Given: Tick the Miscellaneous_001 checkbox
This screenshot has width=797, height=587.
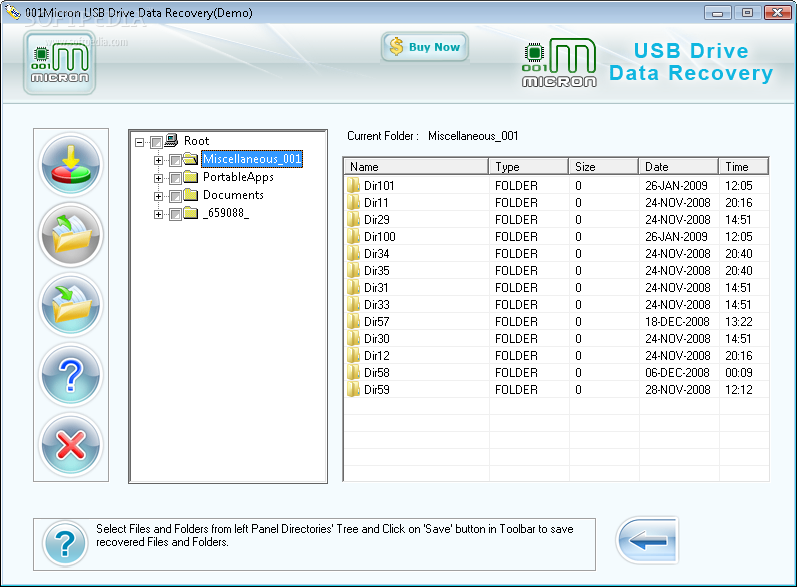Looking at the screenshot, I should coord(175,160).
